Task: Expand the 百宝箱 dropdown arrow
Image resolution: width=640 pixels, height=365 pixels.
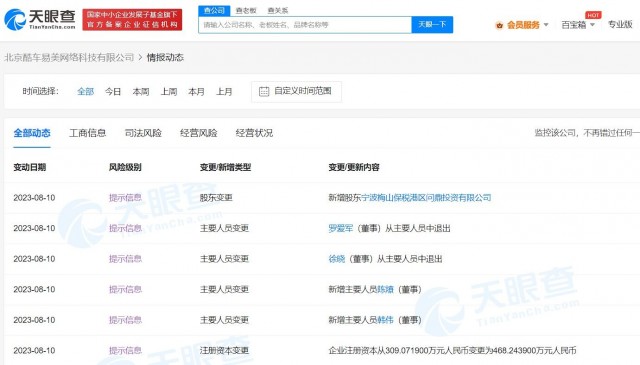Action: coord(593,25)
